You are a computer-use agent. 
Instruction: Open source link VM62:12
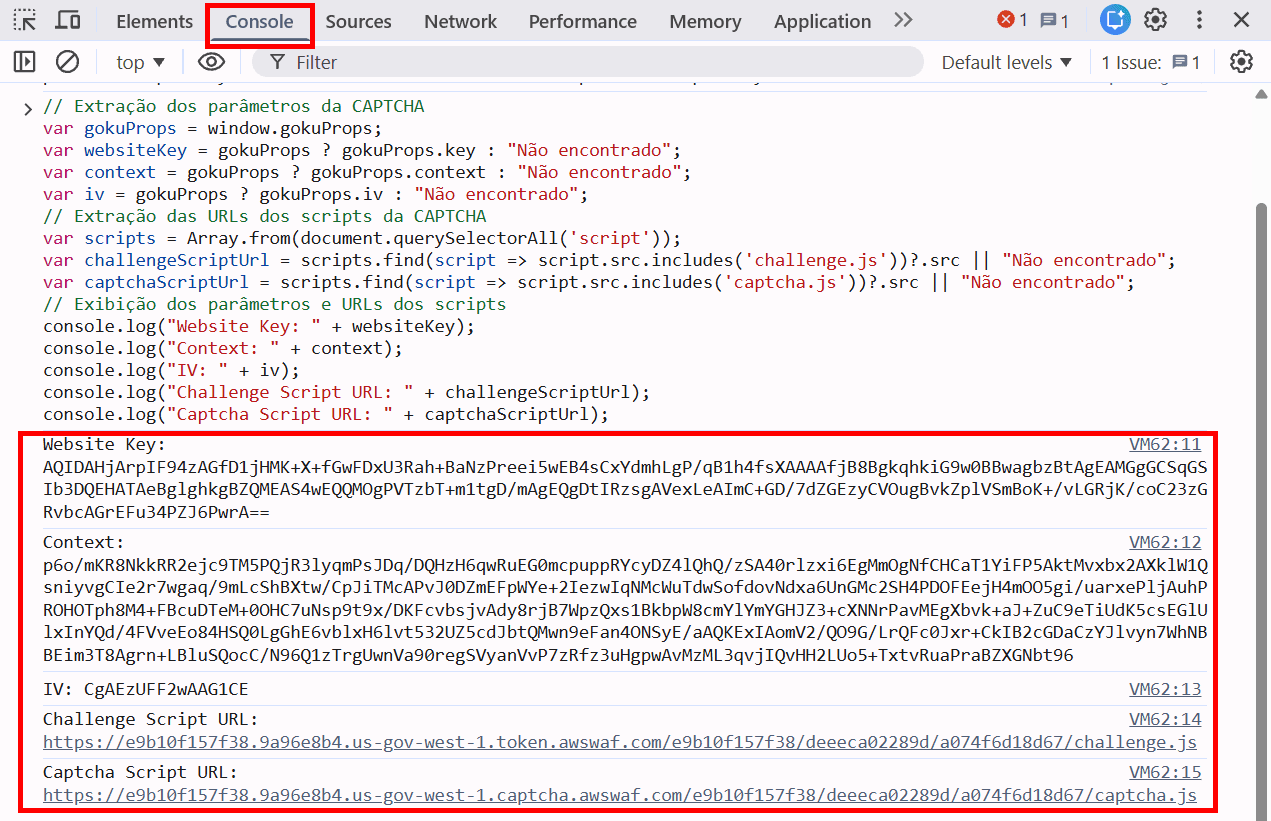tap(1165, 542)
